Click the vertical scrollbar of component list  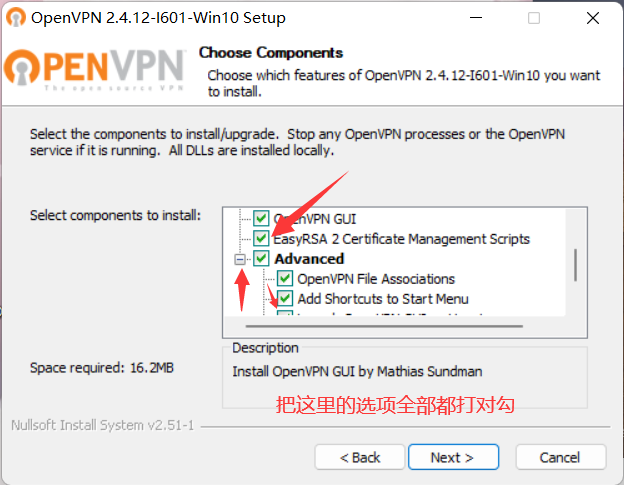coord(575,265)
